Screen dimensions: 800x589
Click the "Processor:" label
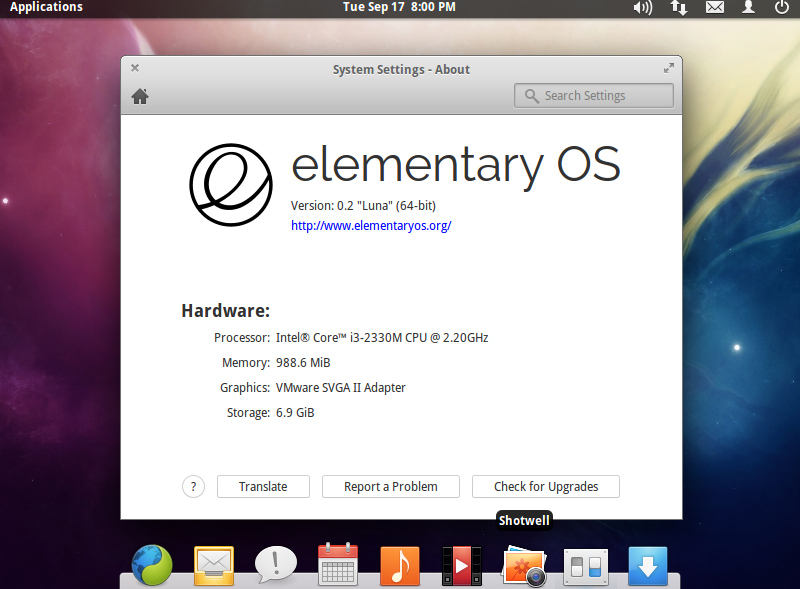pyautogui.click(x=242, y=338)
